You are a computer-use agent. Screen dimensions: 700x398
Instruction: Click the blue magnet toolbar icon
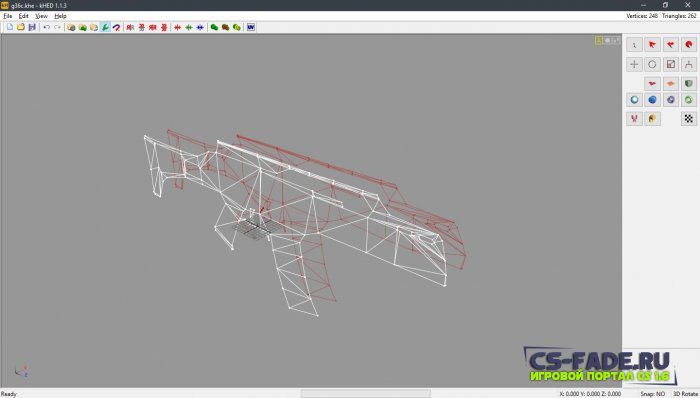point(117,27)
